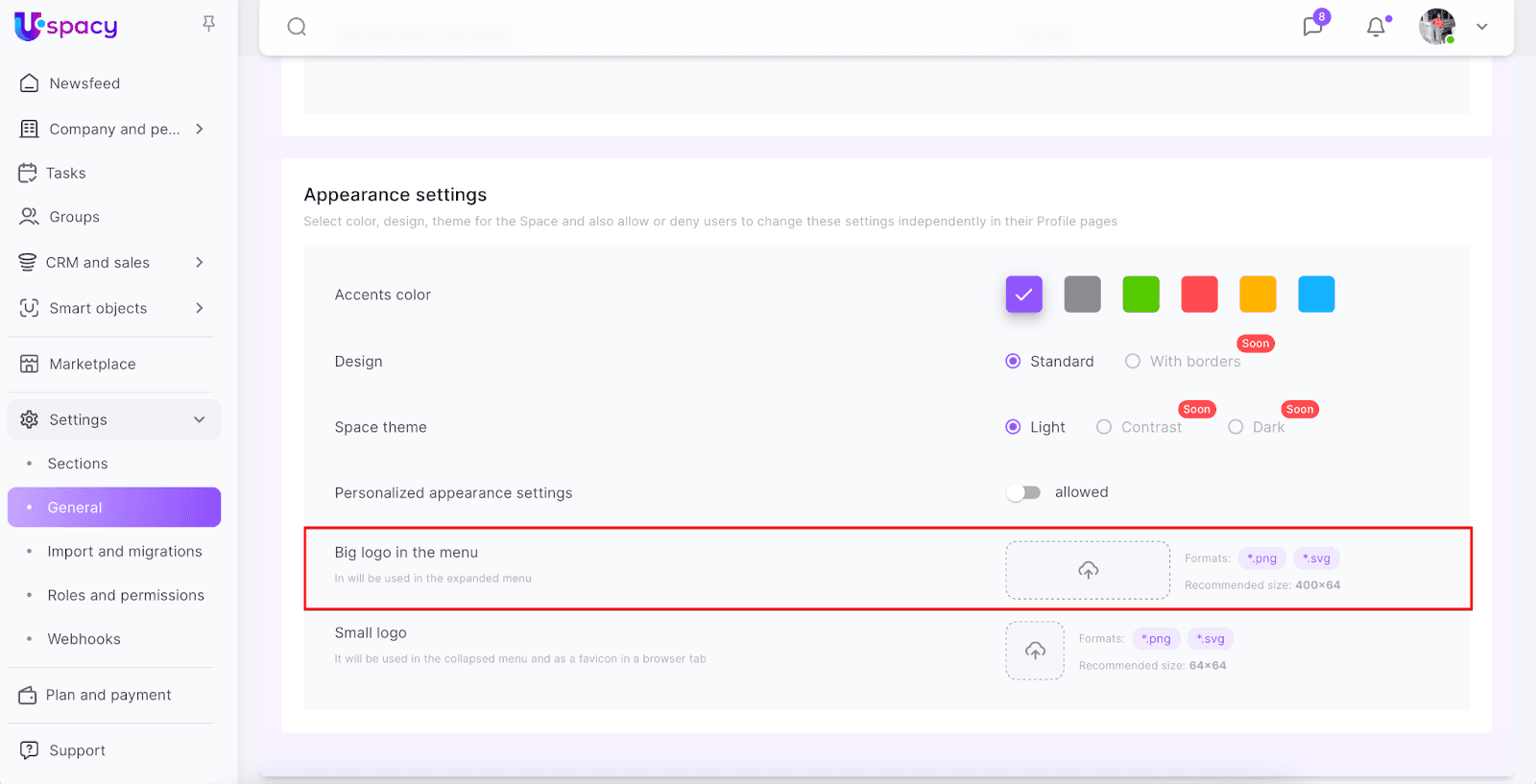The image size is (1536, 784).
Task: Open Roles and permissions settings
Action: point(126,595)
